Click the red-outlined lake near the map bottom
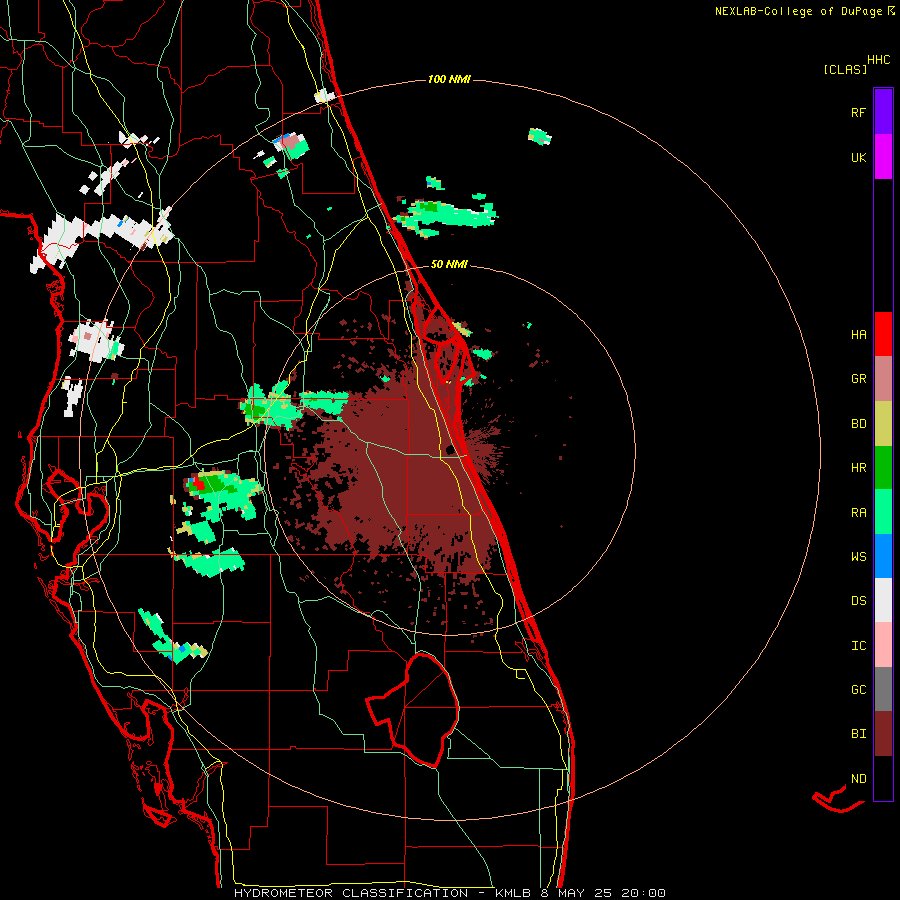The image size is (900, 900). click(413, 710)
